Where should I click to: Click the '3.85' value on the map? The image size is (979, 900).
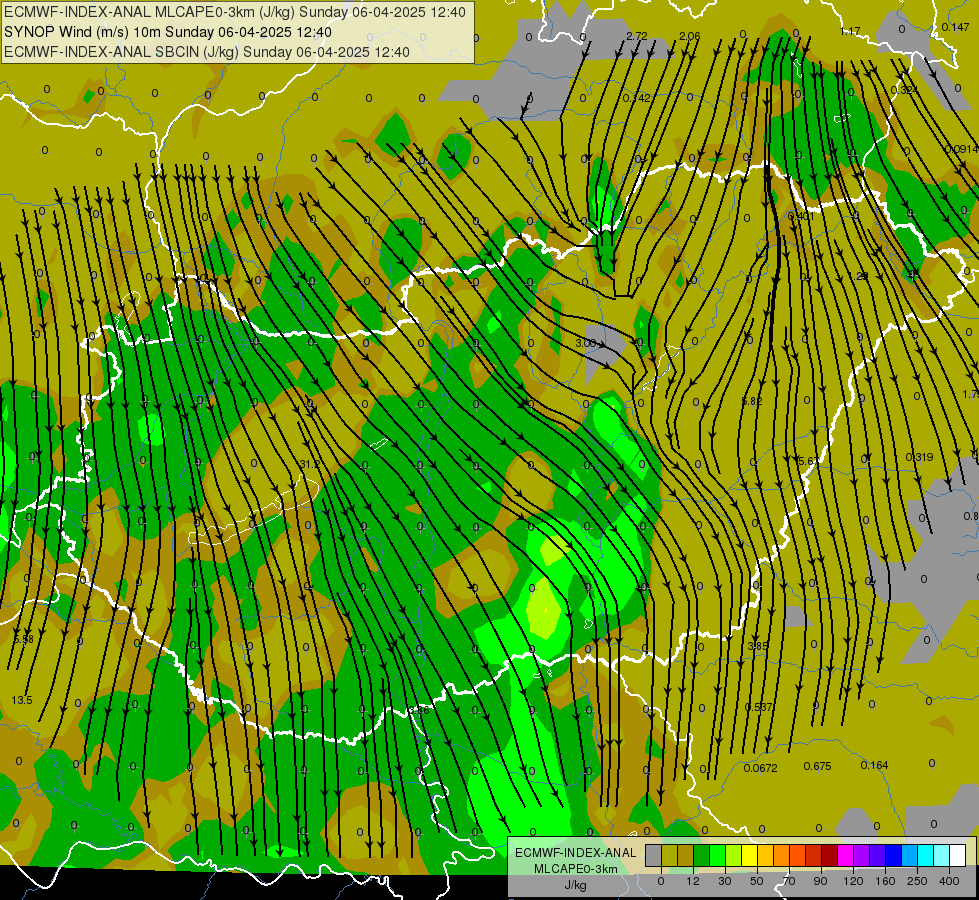point(758,646)
